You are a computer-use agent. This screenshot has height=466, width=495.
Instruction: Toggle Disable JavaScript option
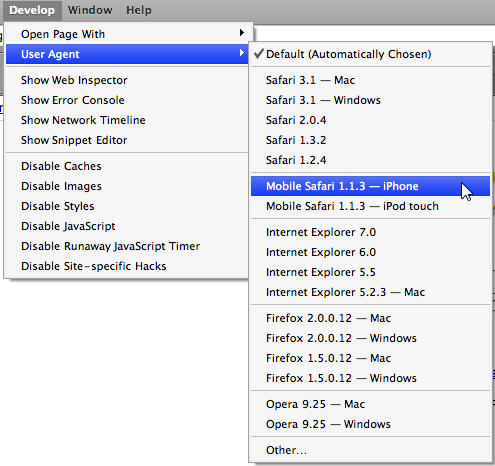tap(127, 226)
